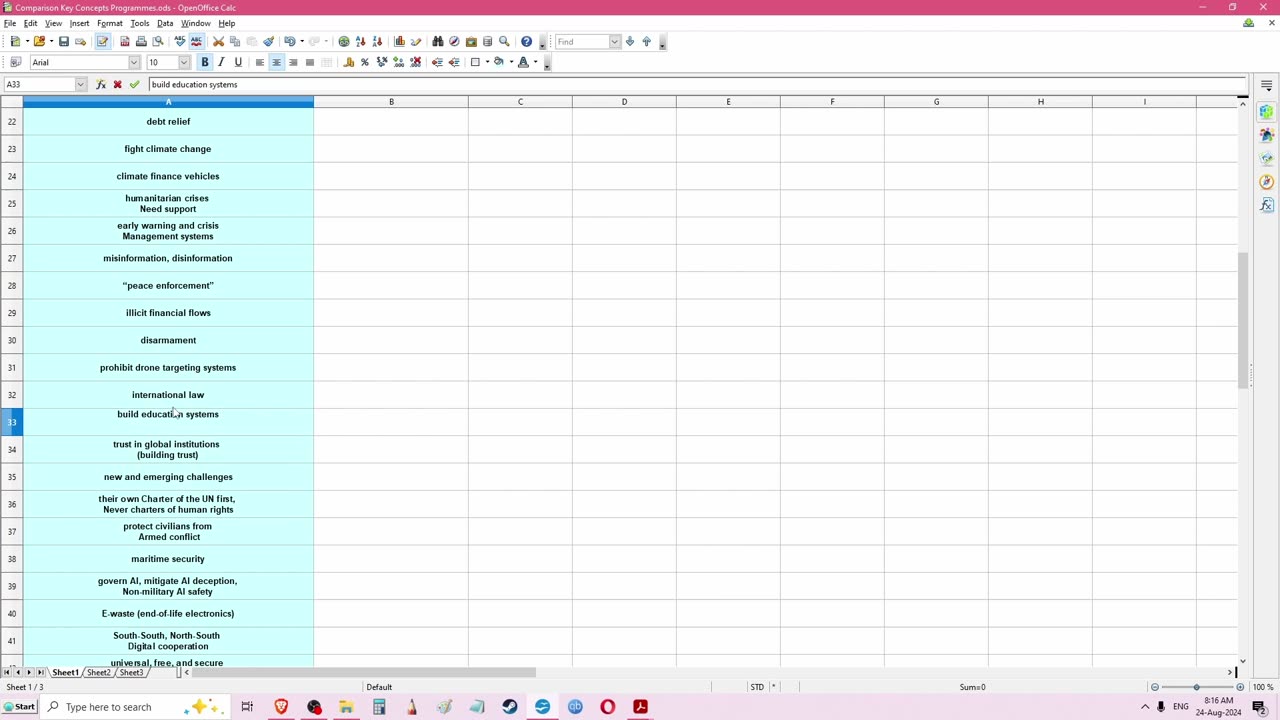Accept cell entry with green checkmark
The height and width of the screenshot is (720, 1280).
point(134,85)
